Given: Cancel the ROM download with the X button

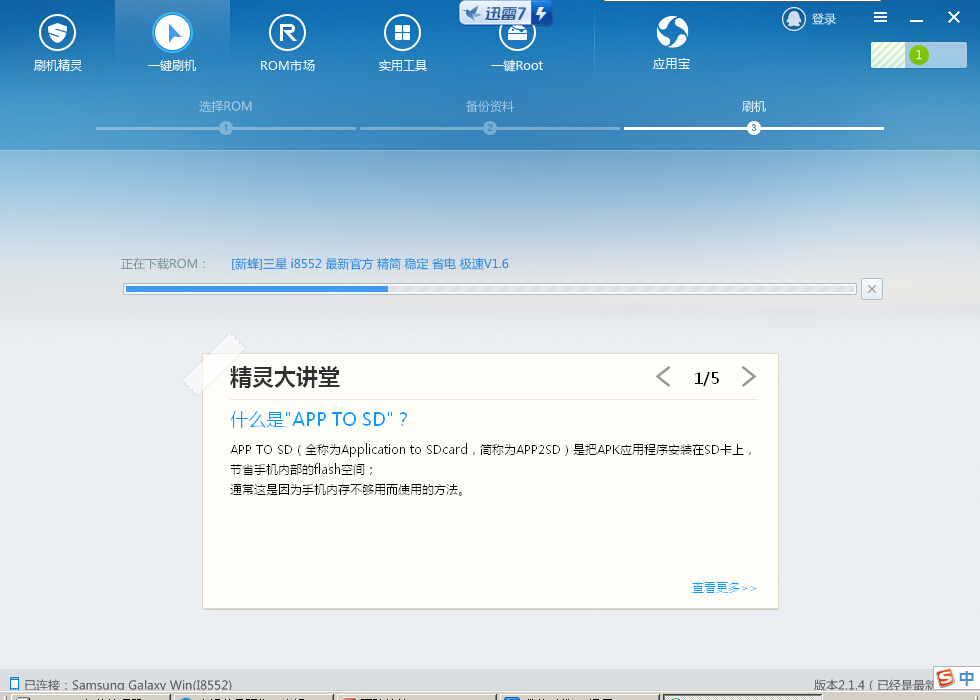Looking at the screenshot, I should click(x=871, y=289).
